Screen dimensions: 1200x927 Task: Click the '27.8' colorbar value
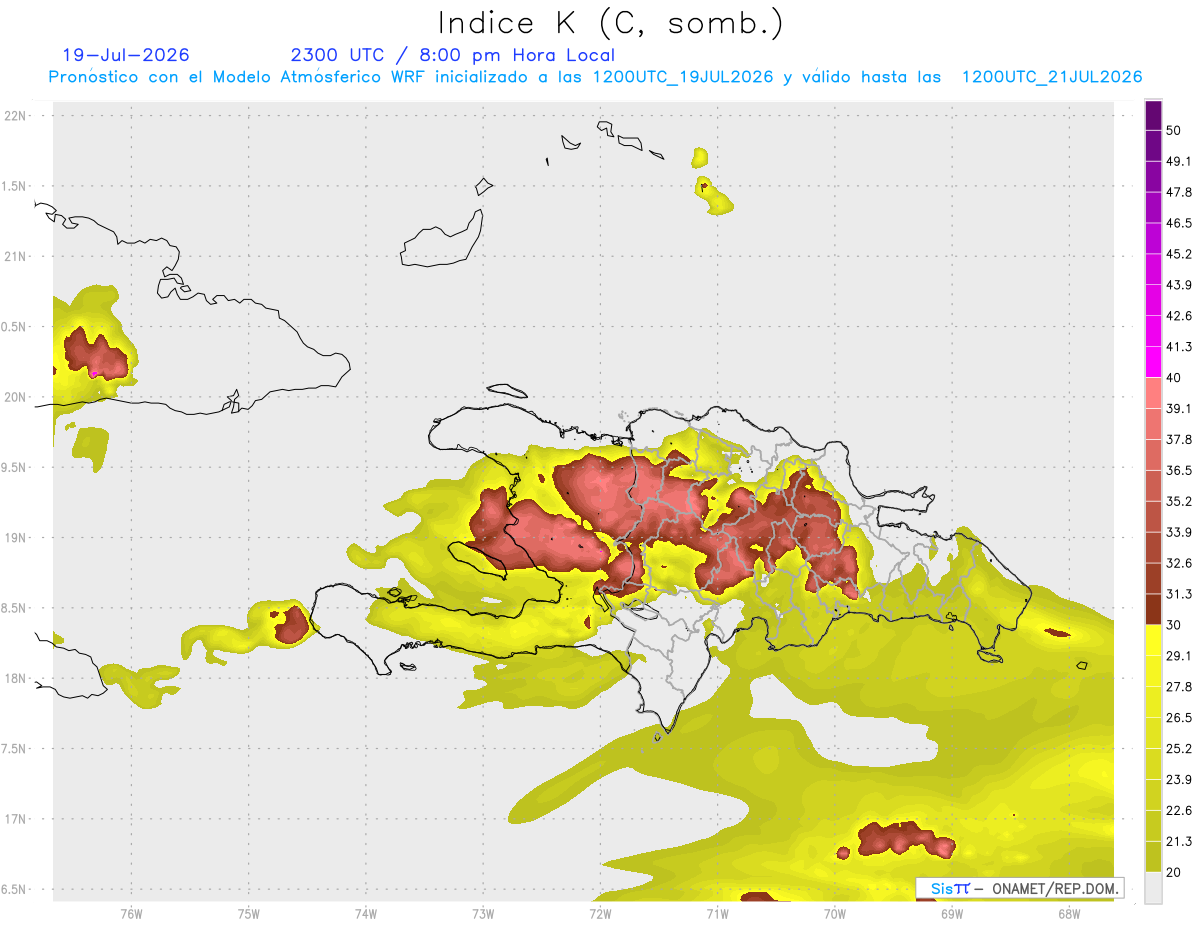pos(1179,687)
